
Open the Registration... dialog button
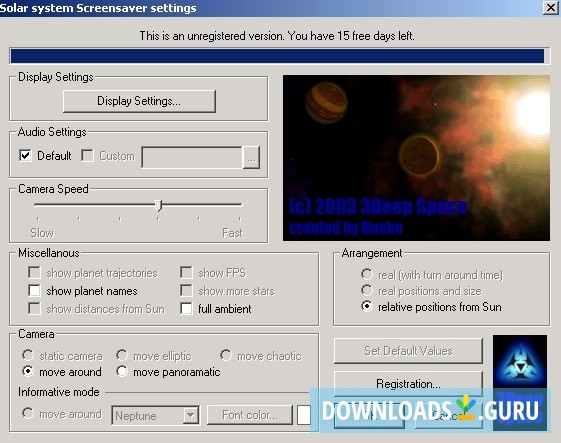click(408, 384)
